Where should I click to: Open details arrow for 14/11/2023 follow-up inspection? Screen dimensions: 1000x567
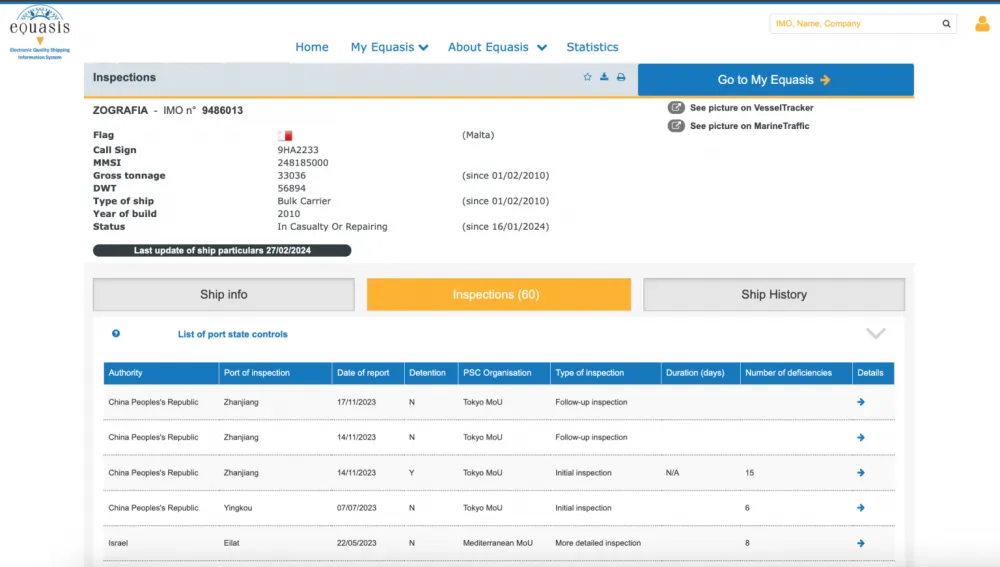tap(861, 438)
